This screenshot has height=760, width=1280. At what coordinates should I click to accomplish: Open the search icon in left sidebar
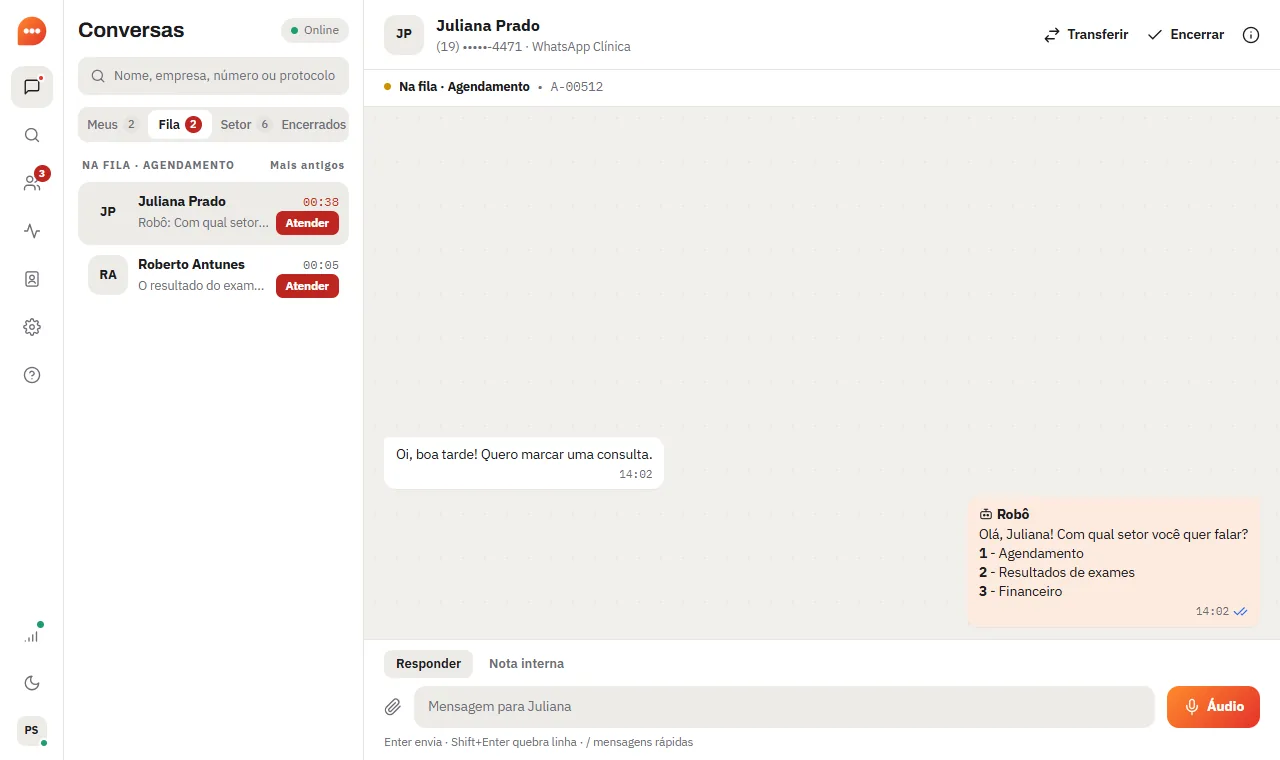pos(32,135)
